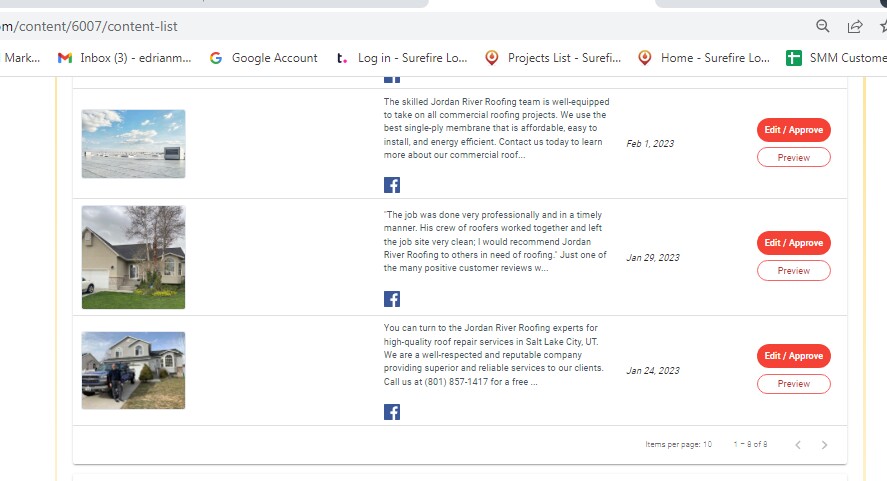Preview the Feb 1, 2023 post

coord(794,157)
